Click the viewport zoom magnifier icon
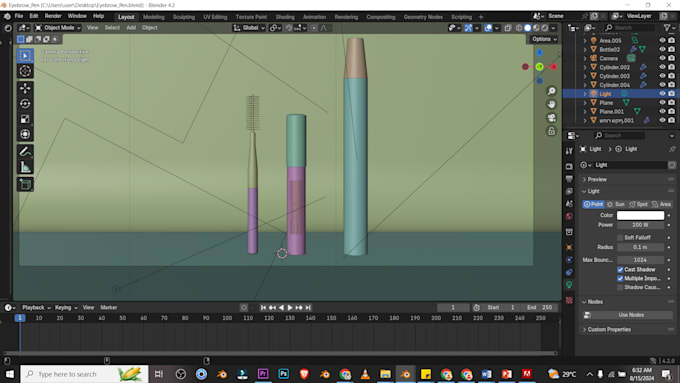This screenshot has width=680, height=383. pos(551,91)
